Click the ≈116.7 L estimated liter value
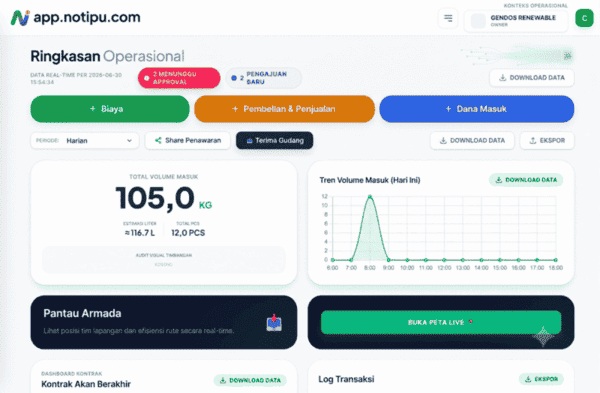Image resolution: width=600 pixels, height=393 pixels. point(140,233)
